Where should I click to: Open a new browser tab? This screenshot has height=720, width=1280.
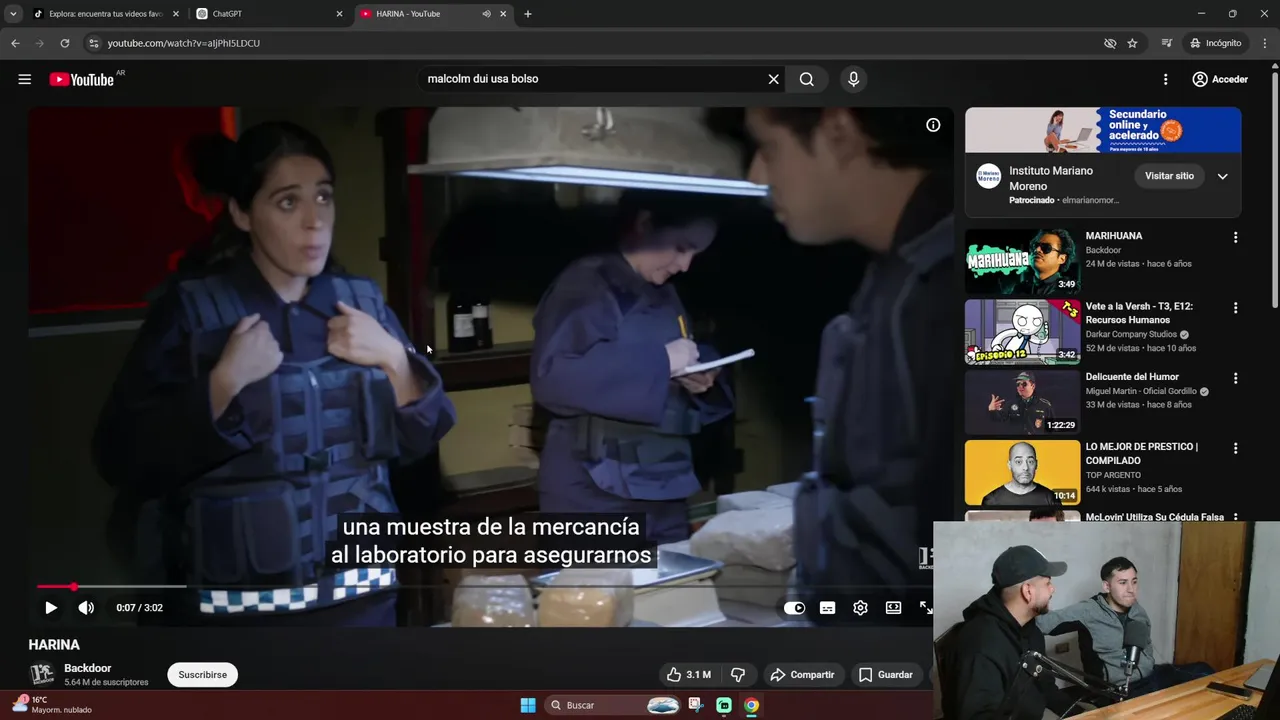click(x=528, y=14)
